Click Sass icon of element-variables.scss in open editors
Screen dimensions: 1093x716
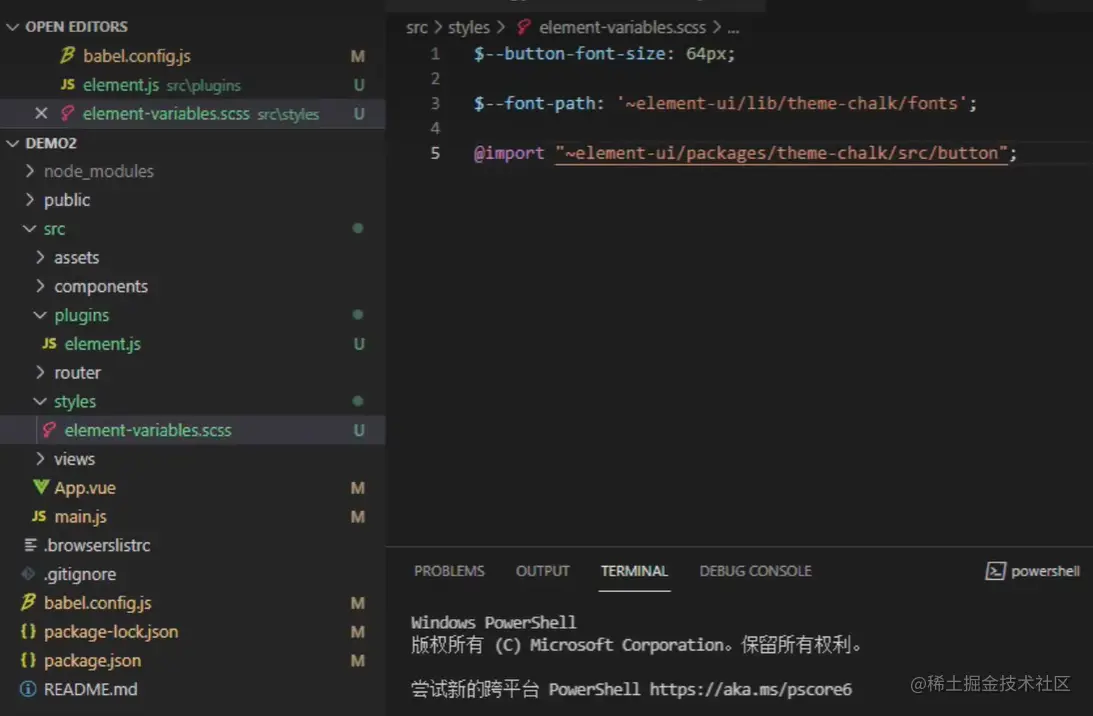pyautogui.click(x=67, y=113)
